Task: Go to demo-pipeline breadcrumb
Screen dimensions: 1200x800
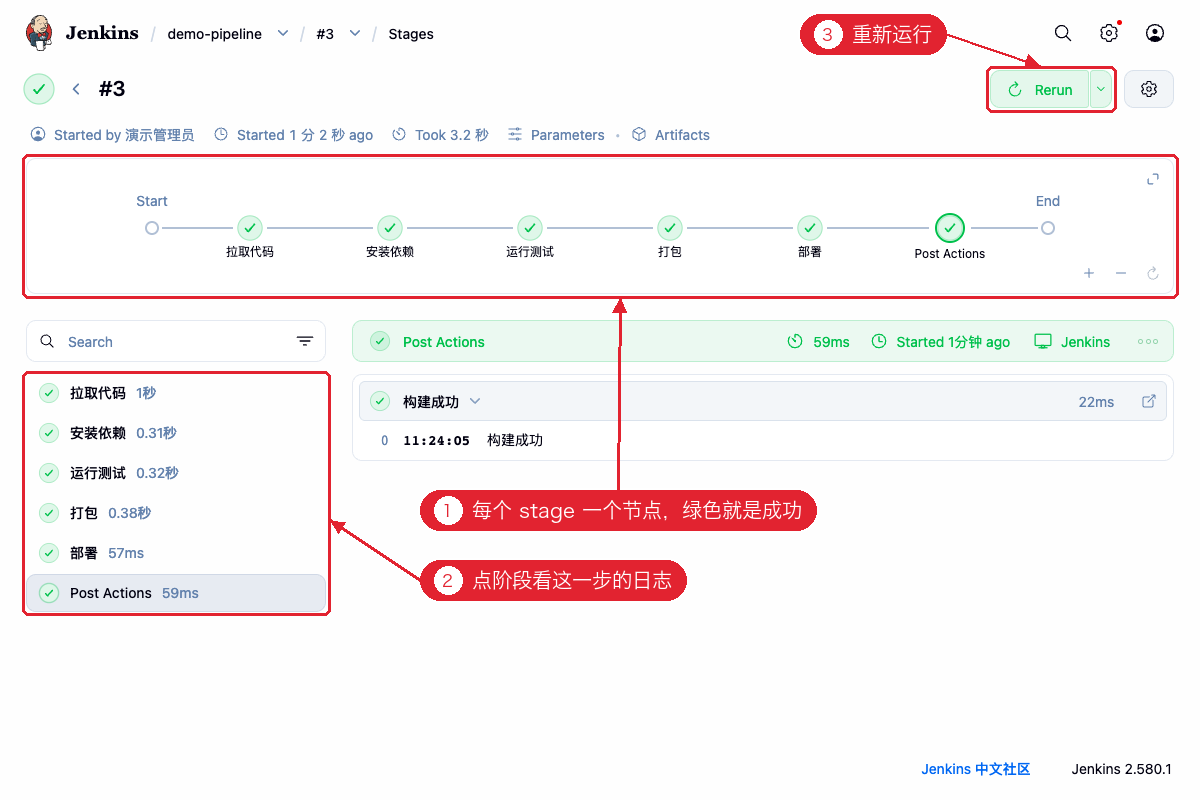Action: [215, 33]
